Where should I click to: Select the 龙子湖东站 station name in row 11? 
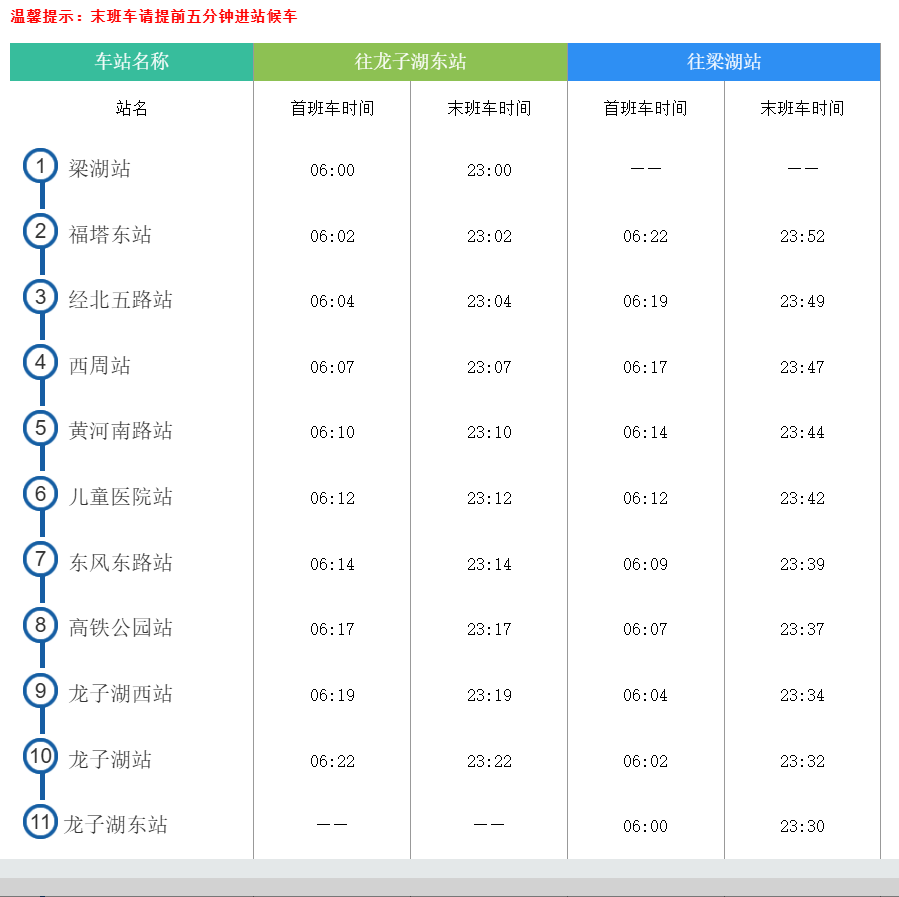[115, 825]
